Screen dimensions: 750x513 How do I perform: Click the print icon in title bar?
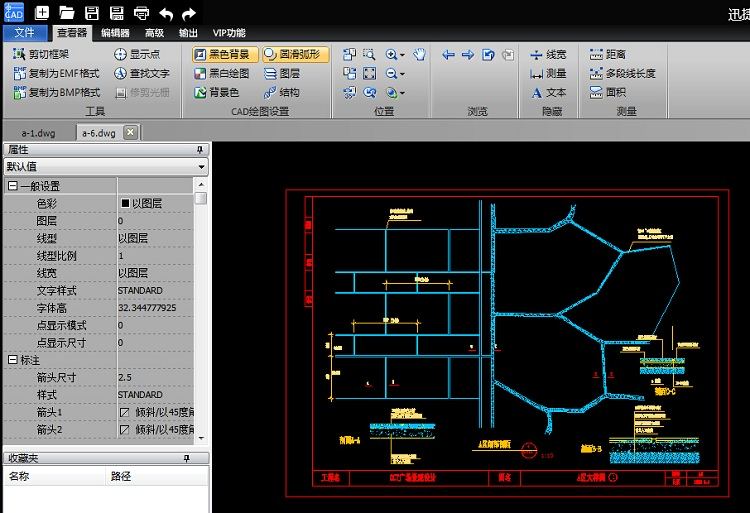(x=141, y=13)
